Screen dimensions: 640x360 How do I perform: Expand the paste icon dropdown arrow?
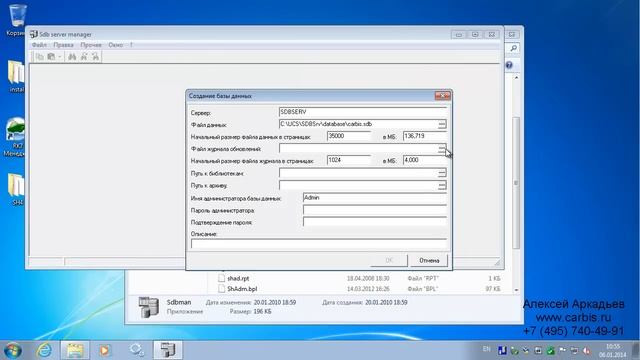(x=60, y=57)
